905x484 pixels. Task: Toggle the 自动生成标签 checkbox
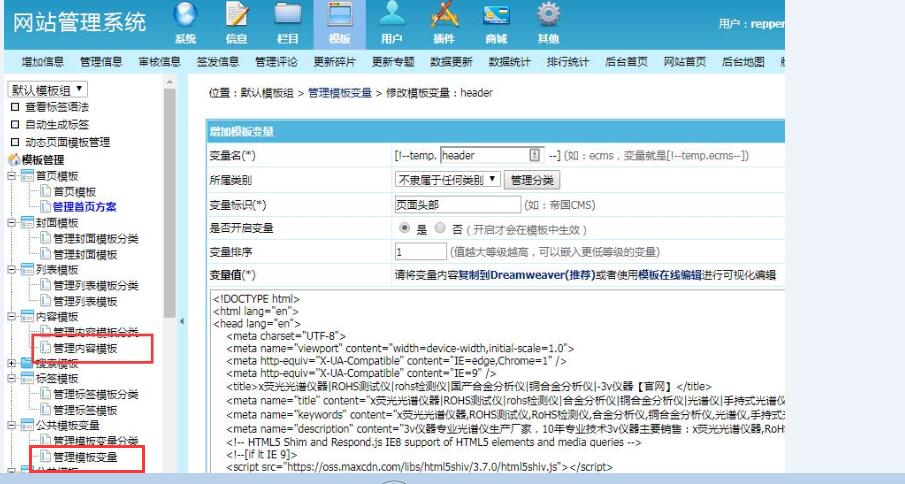point(15,125)
